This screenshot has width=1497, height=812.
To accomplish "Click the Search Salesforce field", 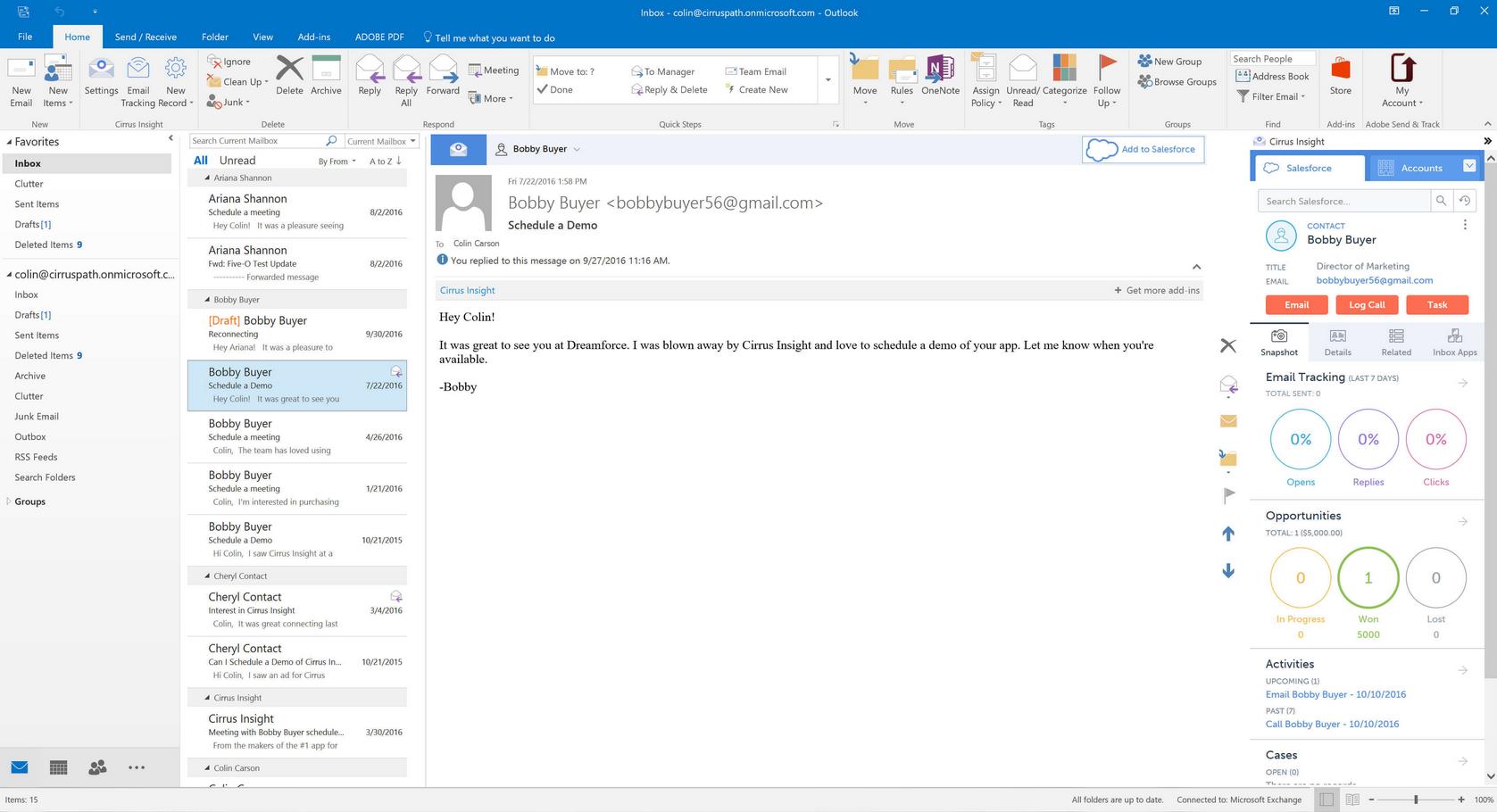I will 1343,201.
